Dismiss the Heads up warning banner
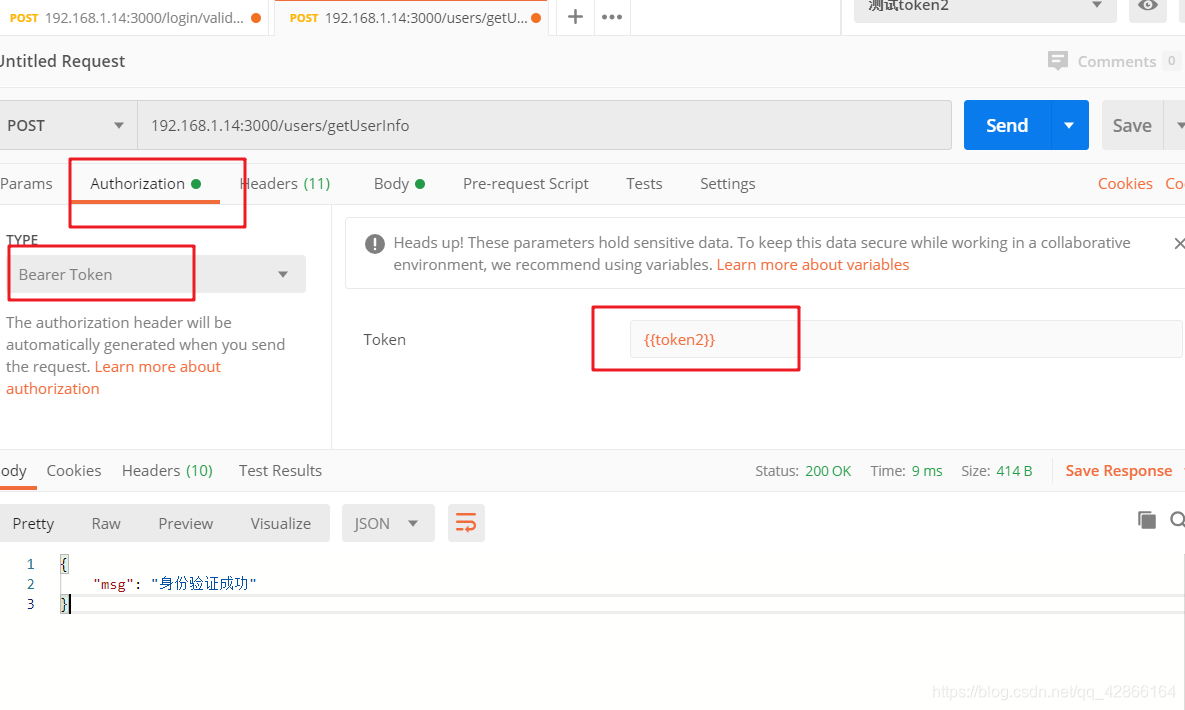Screen dimensions: 1185x710 [x=1179, y=243]
